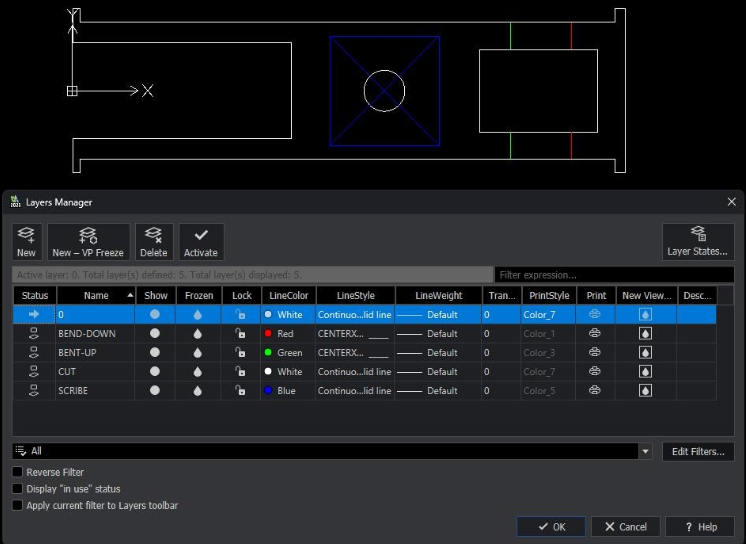The height and width of the screenshot is (544, 746).
Task: Click the New layer icon
Action: [26, 236]
